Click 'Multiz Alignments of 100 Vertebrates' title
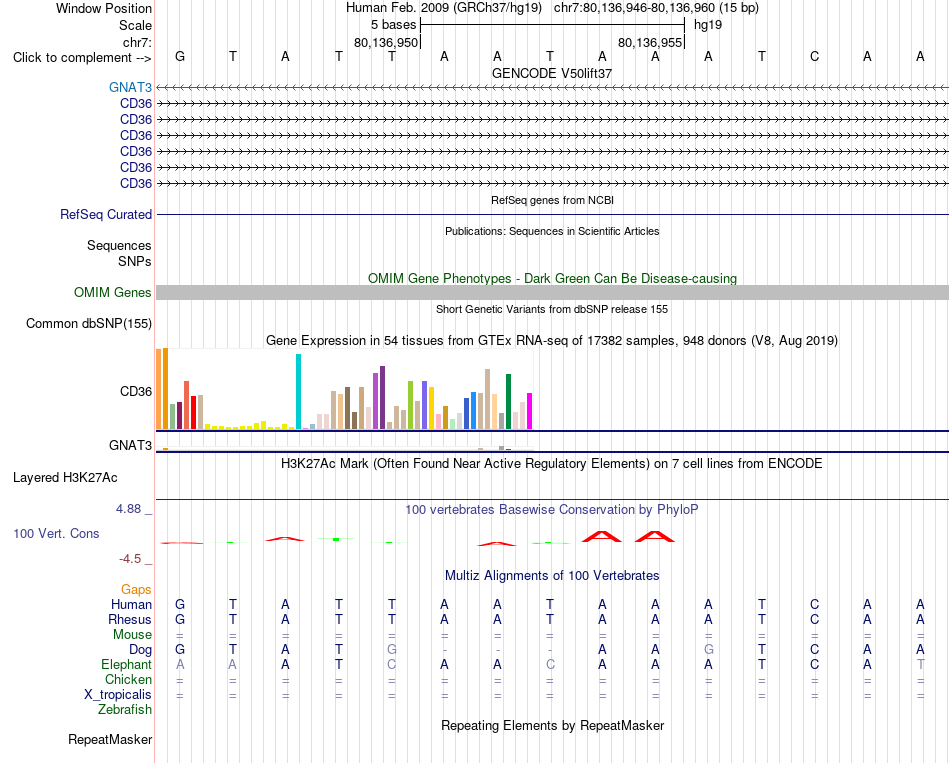Viewport: 950px width, 763px height. point(552,576)
